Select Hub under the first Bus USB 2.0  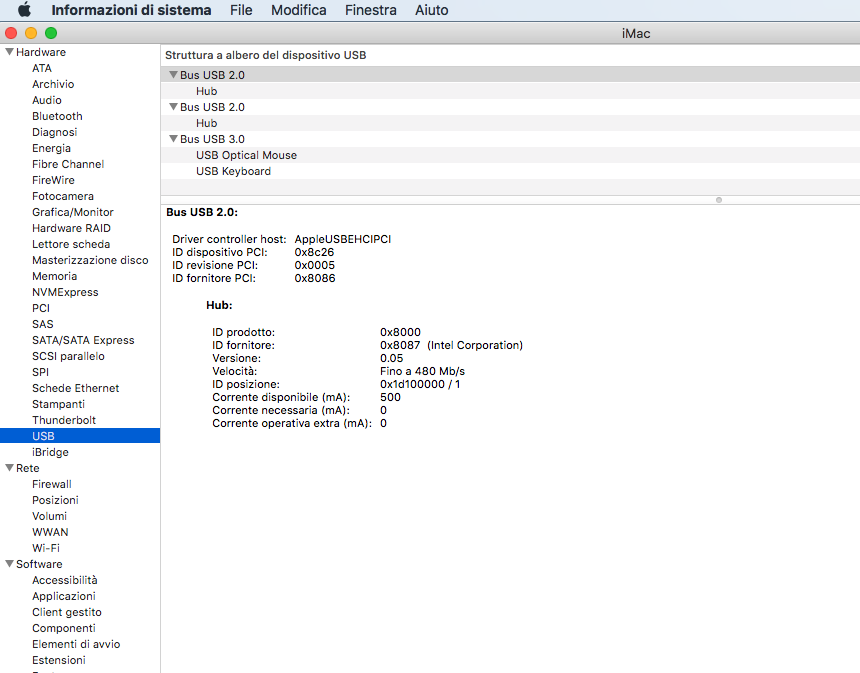click(x=510, y=91)
